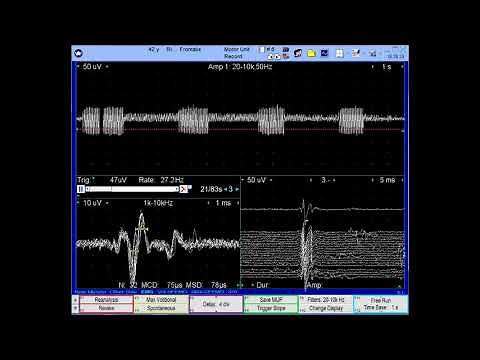
Task: Increase the right panel 50 uV sensitivity
Action: (271, 180)
